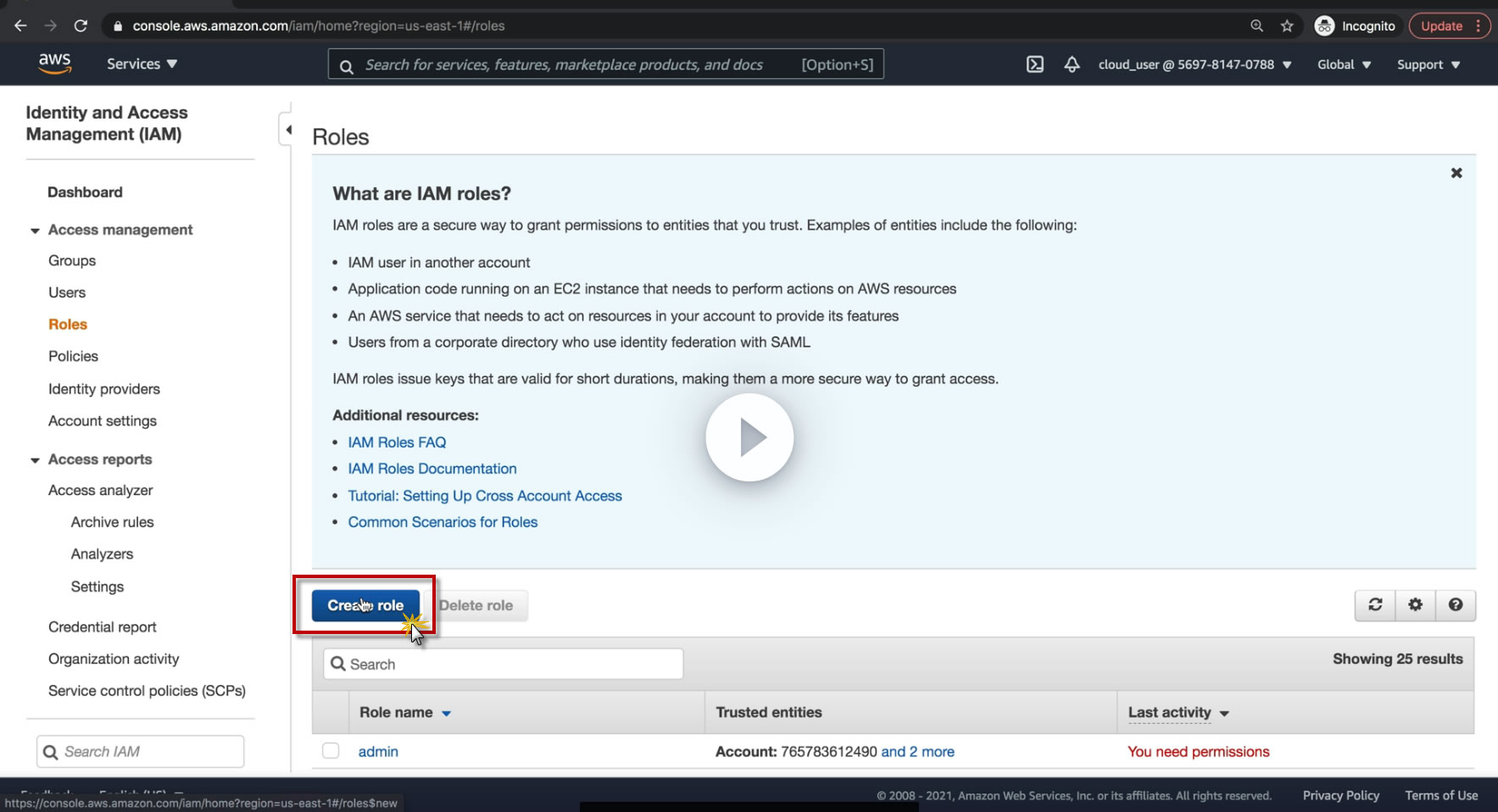Refresh the roles list

tap(1375, 604)
